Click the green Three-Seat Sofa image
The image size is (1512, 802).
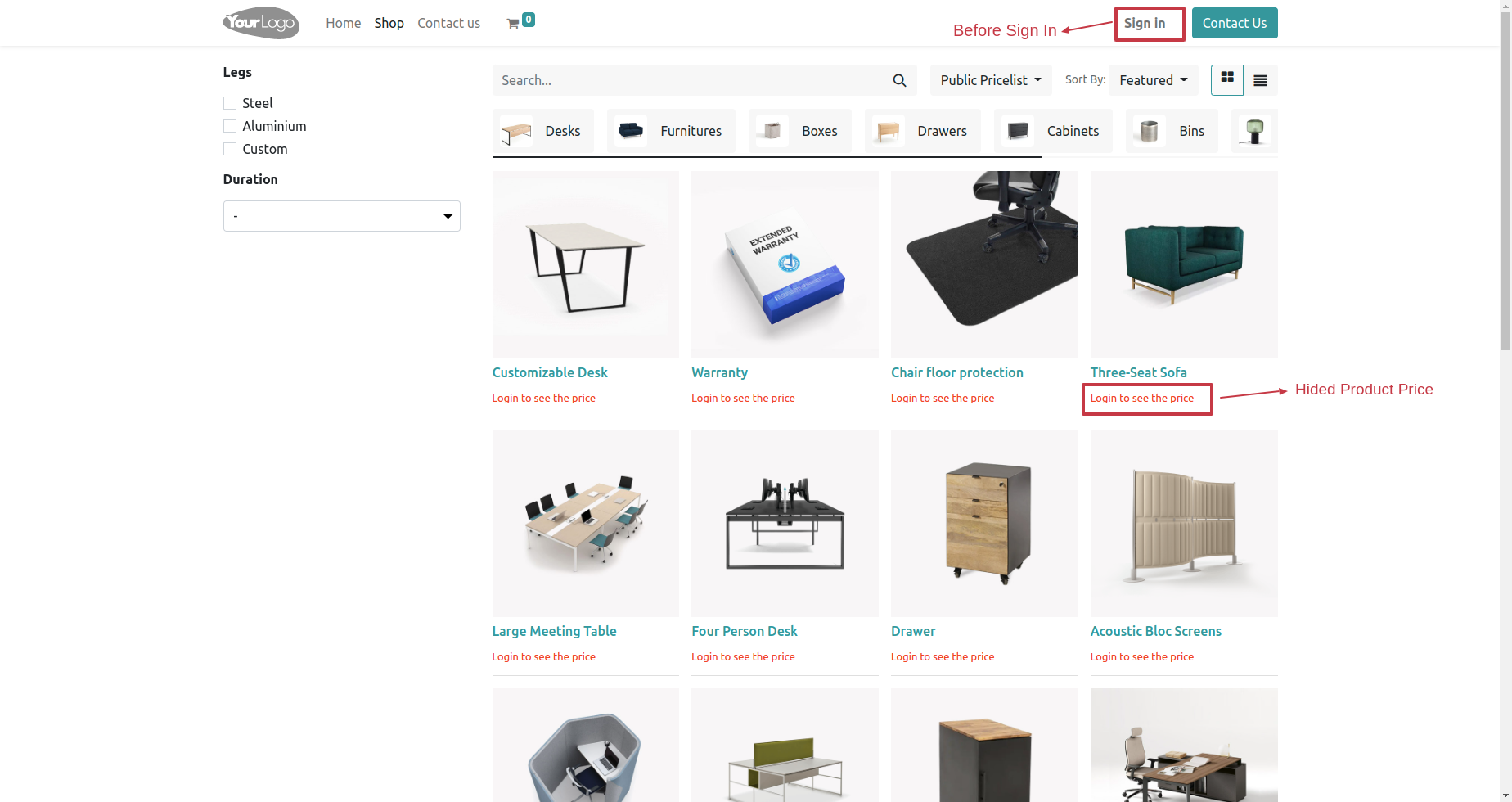tap(1184, 264)
